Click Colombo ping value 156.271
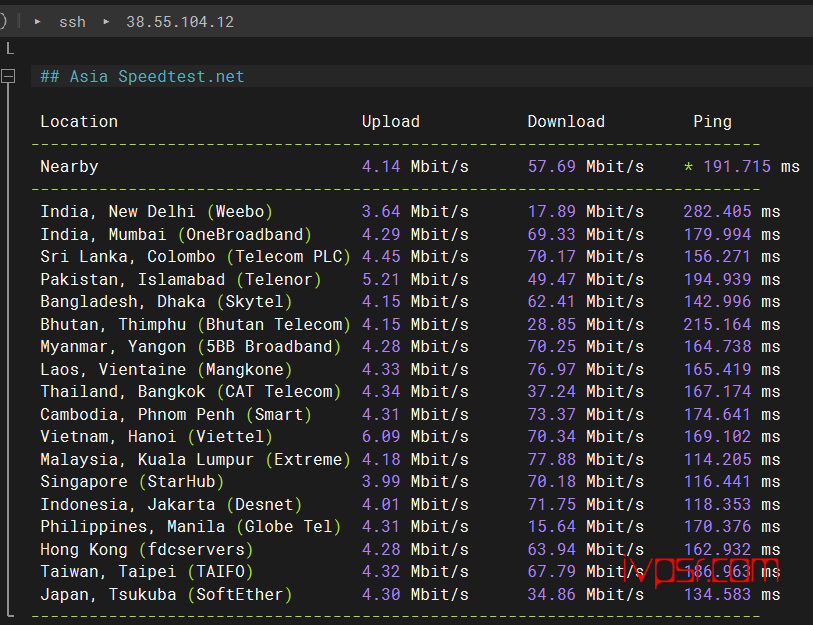Screen dimensions: 813x625 pyautogui.click(x=717, y=257)
